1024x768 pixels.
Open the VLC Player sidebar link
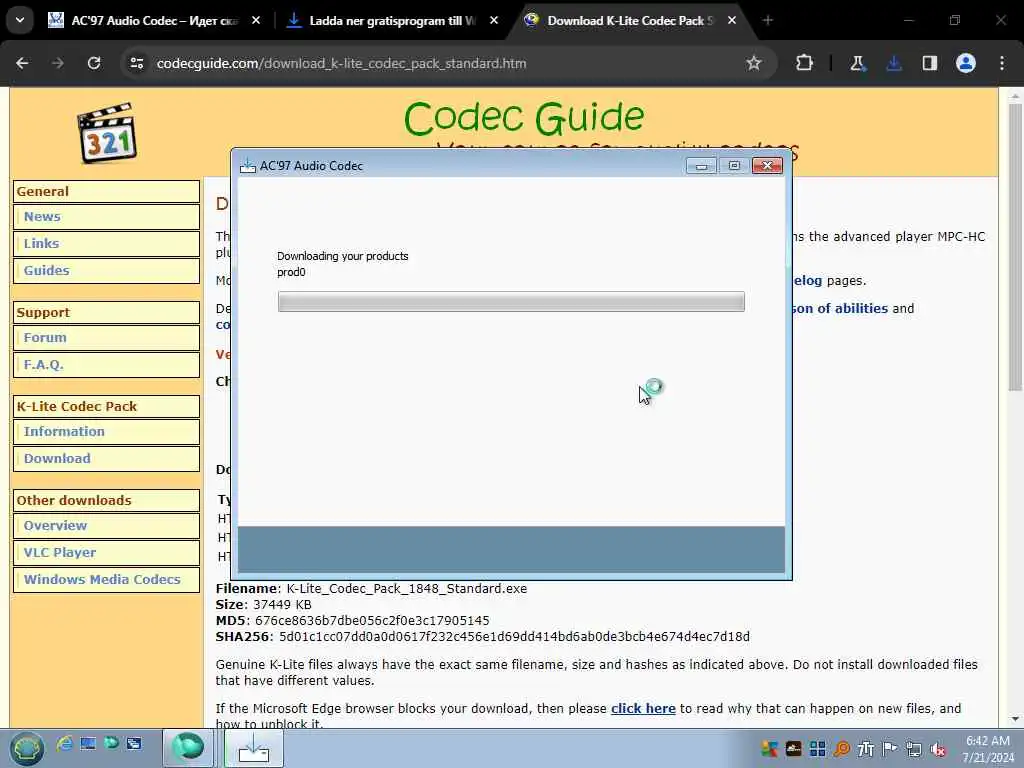coord(106,552)
